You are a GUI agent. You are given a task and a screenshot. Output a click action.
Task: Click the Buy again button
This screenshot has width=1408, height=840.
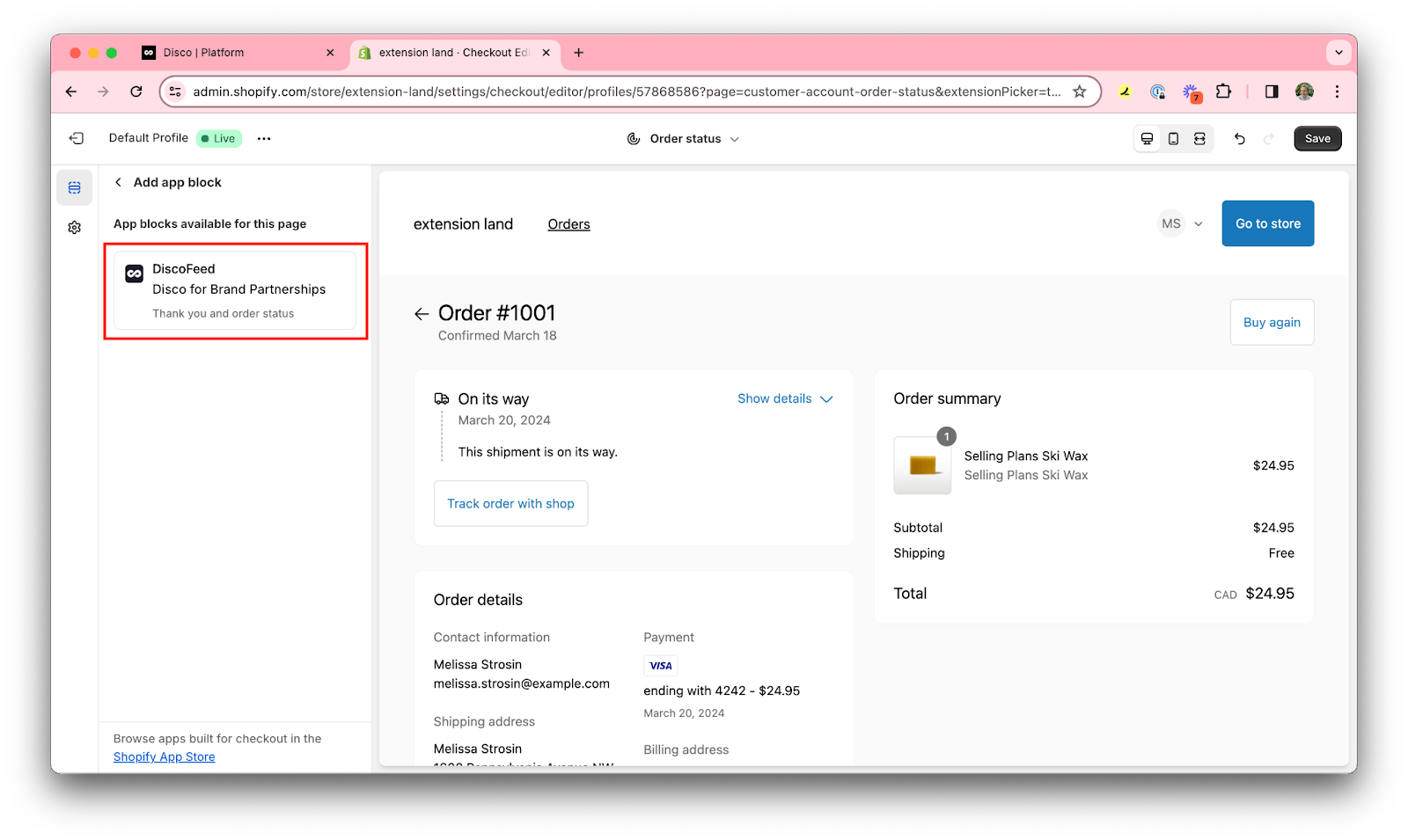coord(1272,323)
